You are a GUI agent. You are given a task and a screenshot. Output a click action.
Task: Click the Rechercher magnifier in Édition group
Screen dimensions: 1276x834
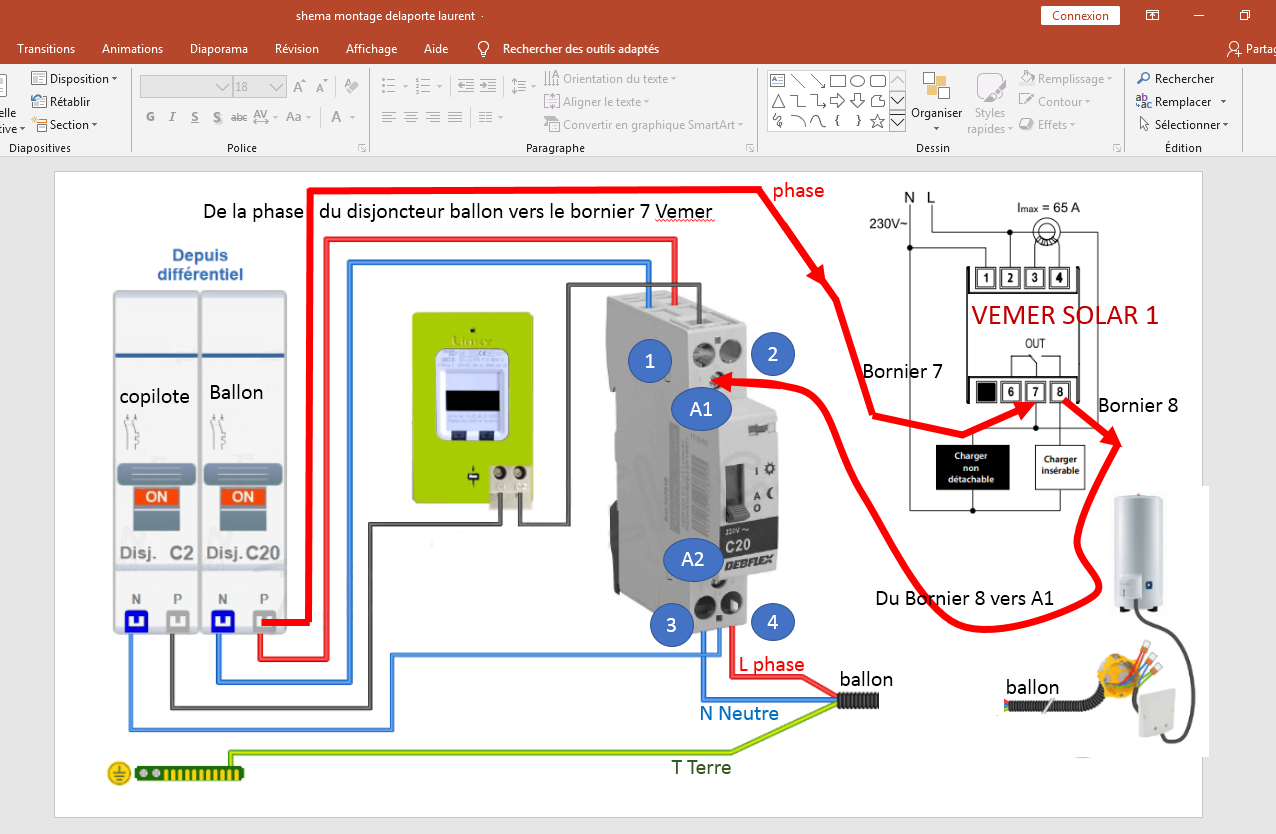(x=1144, y=79)
